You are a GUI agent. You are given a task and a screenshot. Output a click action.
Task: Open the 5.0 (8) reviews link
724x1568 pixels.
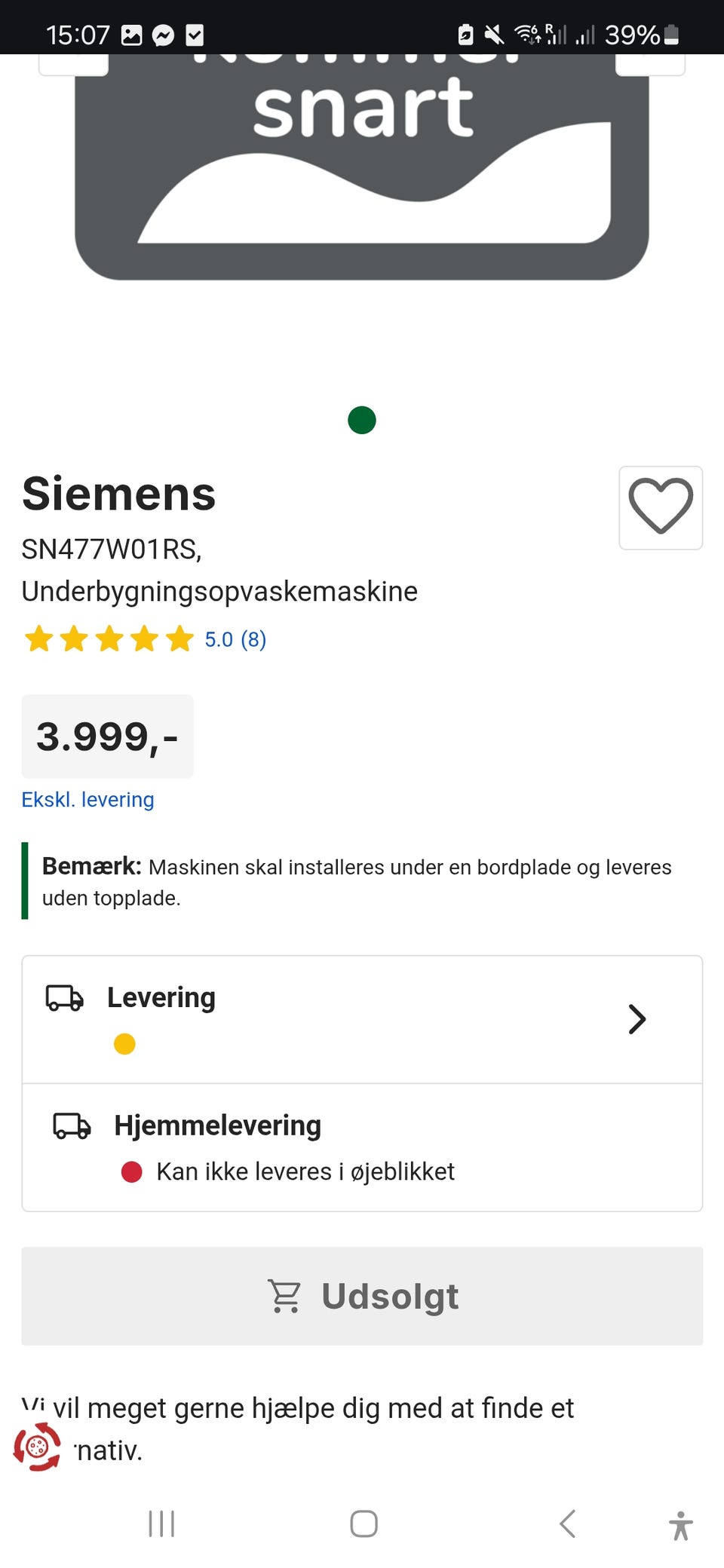tap(235, 639)
